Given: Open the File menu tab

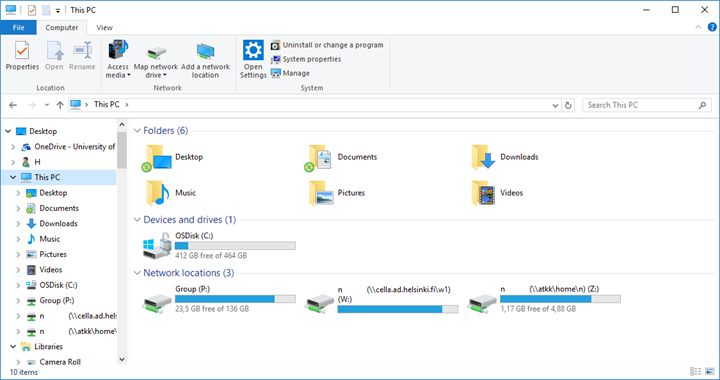Looking at the screenshot, I should click(x=18, y=28).
